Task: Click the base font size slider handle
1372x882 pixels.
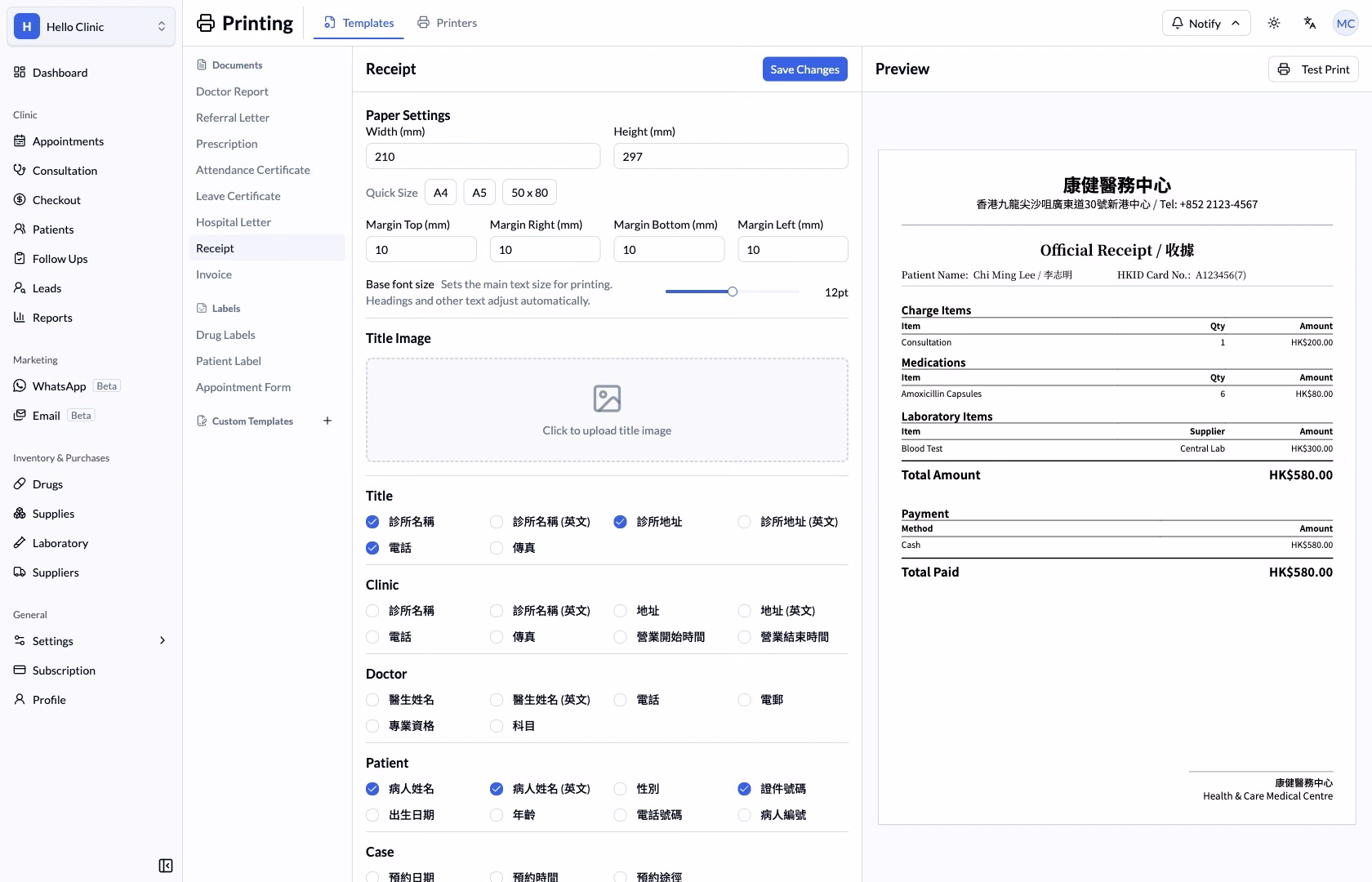Action: pos(733,292)
